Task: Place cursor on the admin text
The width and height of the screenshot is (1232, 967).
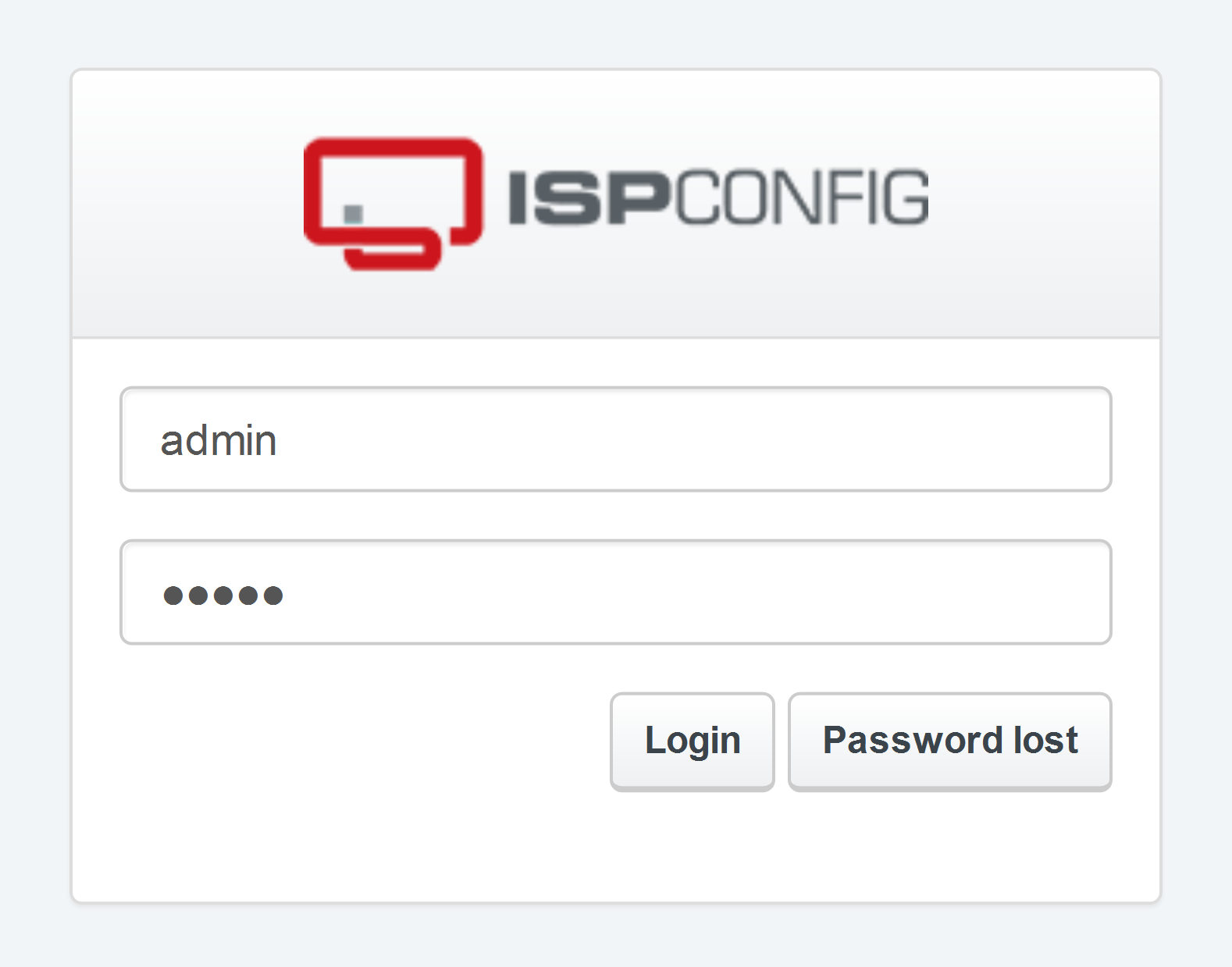Action: (219, 440)
